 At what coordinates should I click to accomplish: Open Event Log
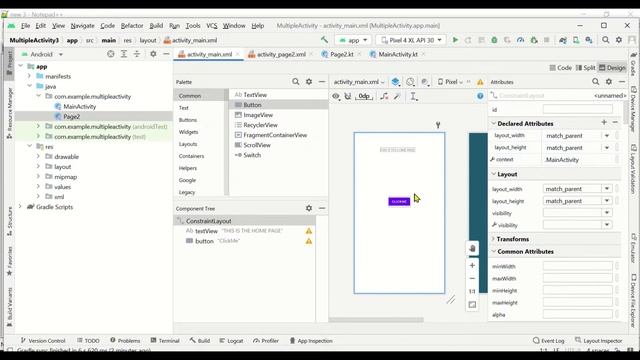click(549, 340)
